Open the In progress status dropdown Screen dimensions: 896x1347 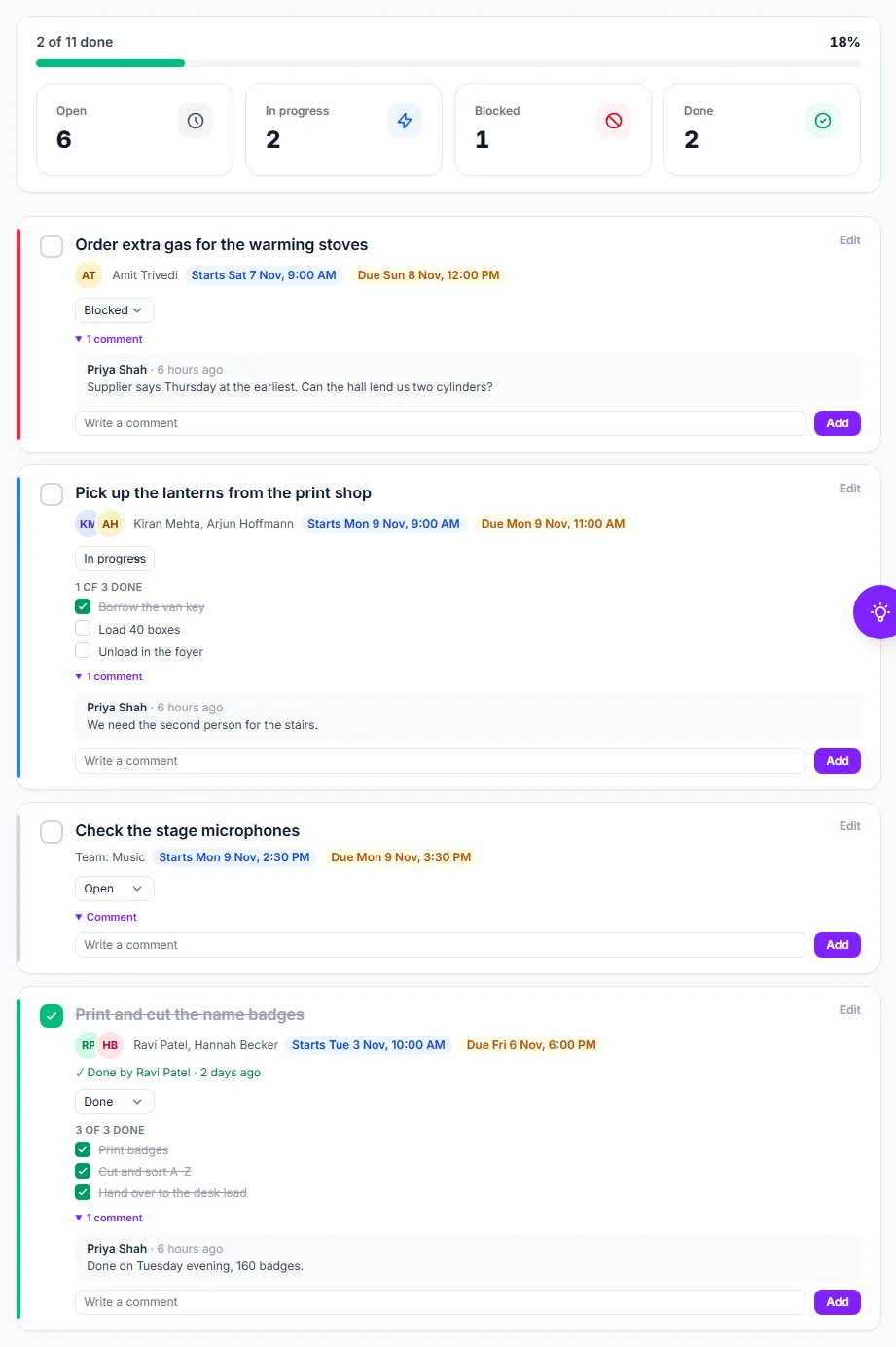tap(115, 559)
